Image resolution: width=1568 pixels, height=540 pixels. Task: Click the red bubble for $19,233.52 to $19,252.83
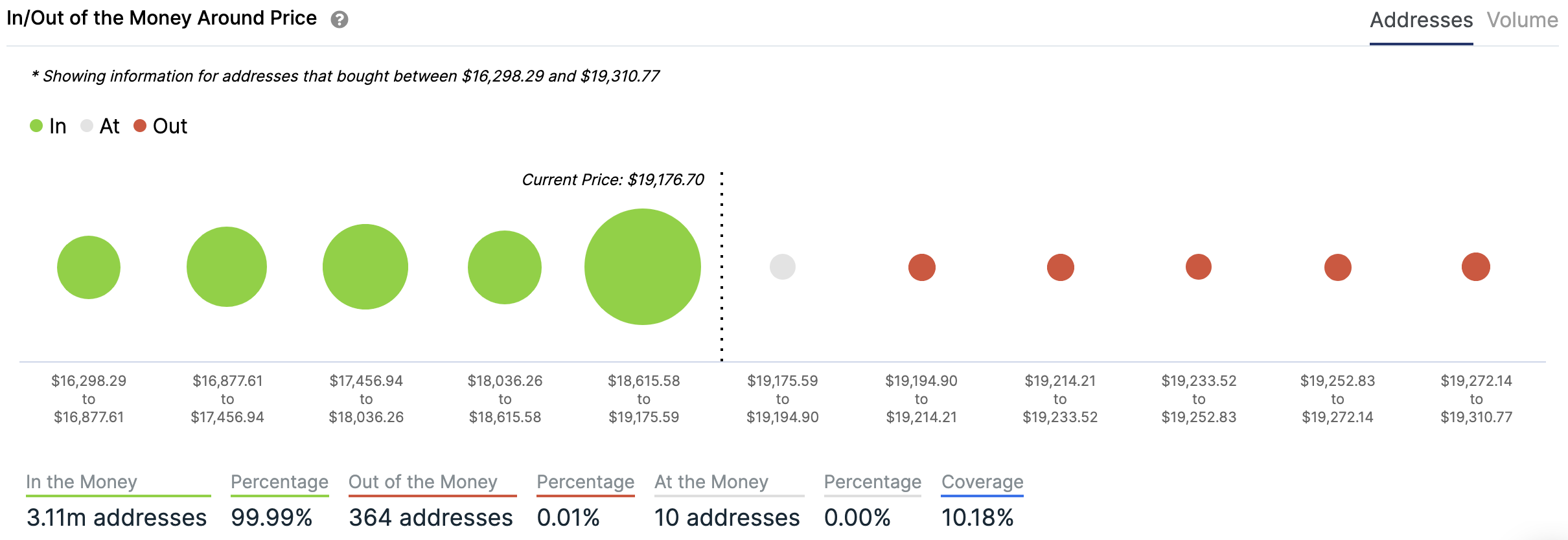coord(1199,267)
